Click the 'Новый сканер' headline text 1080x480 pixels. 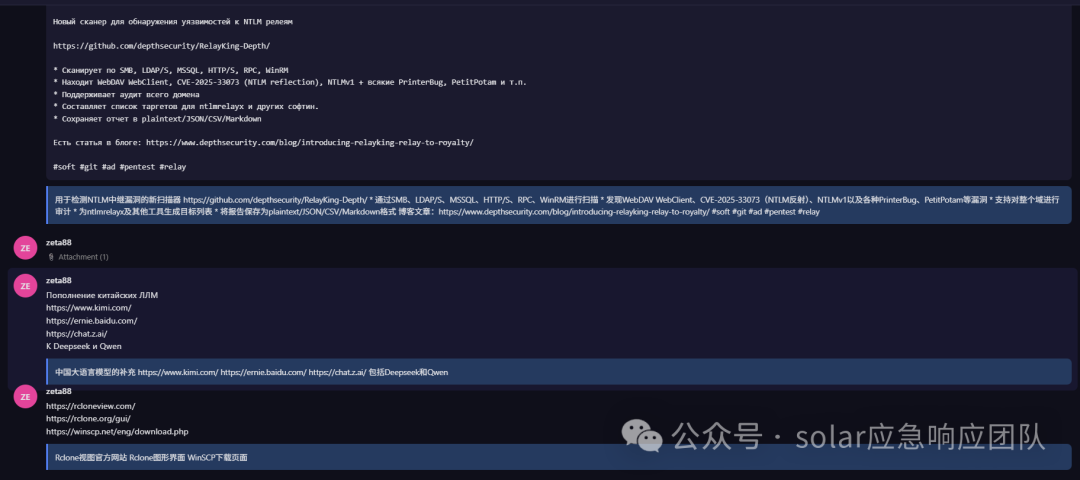[173, 21]
